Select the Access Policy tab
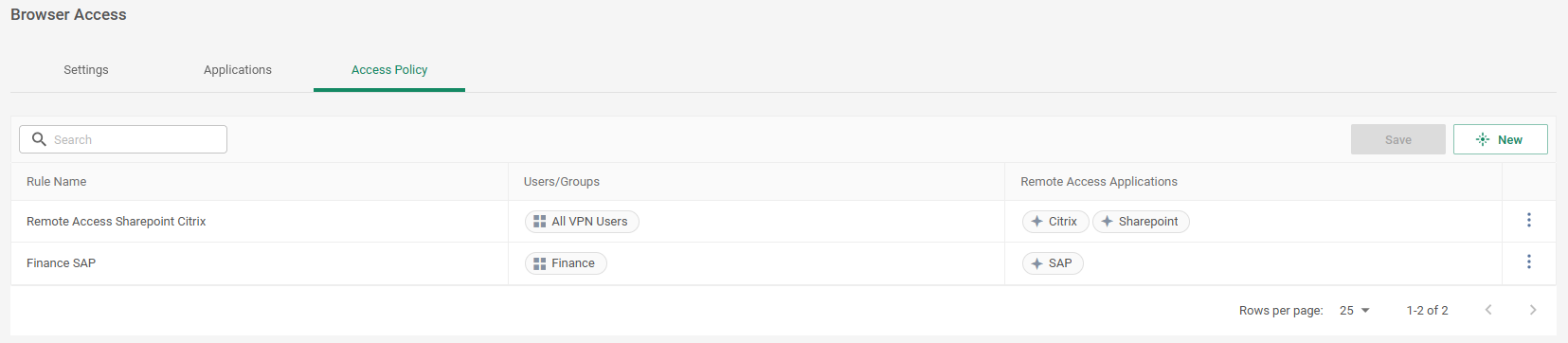The height and width of the screenshot is (343, 1568). coord(389,70)
